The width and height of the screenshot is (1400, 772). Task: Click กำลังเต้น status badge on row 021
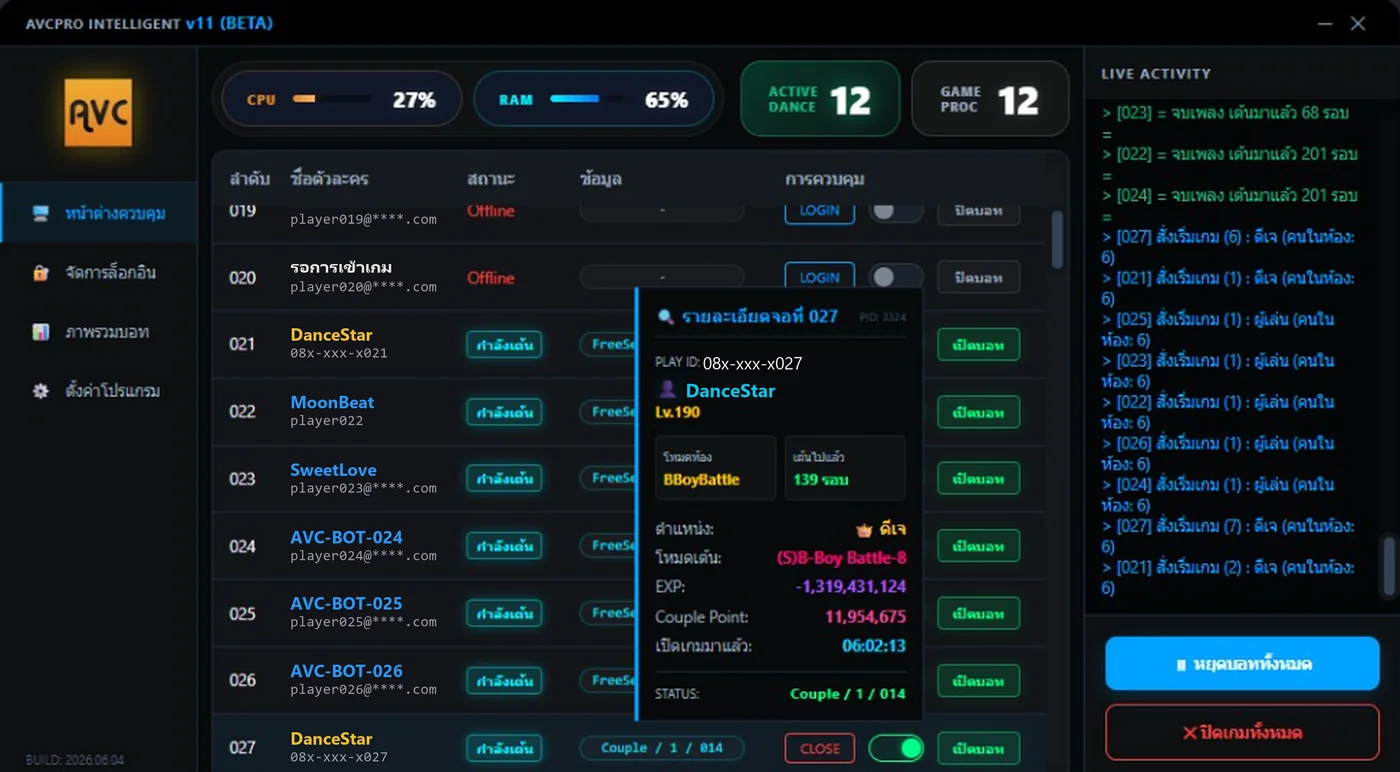click(504, 345)
